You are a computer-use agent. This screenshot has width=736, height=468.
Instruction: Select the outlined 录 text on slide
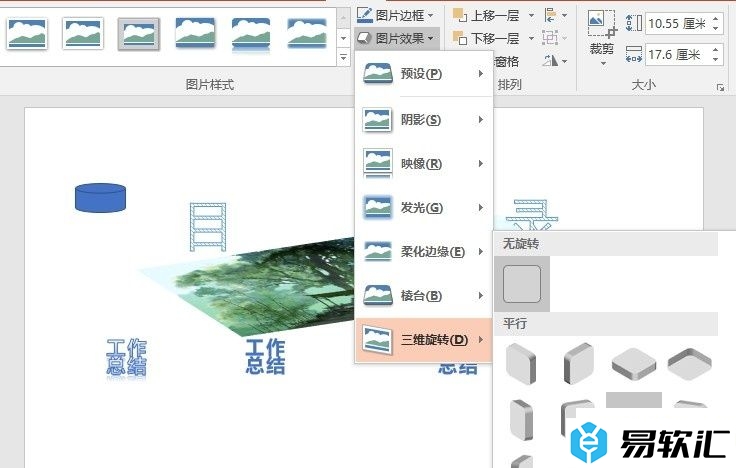532,215
